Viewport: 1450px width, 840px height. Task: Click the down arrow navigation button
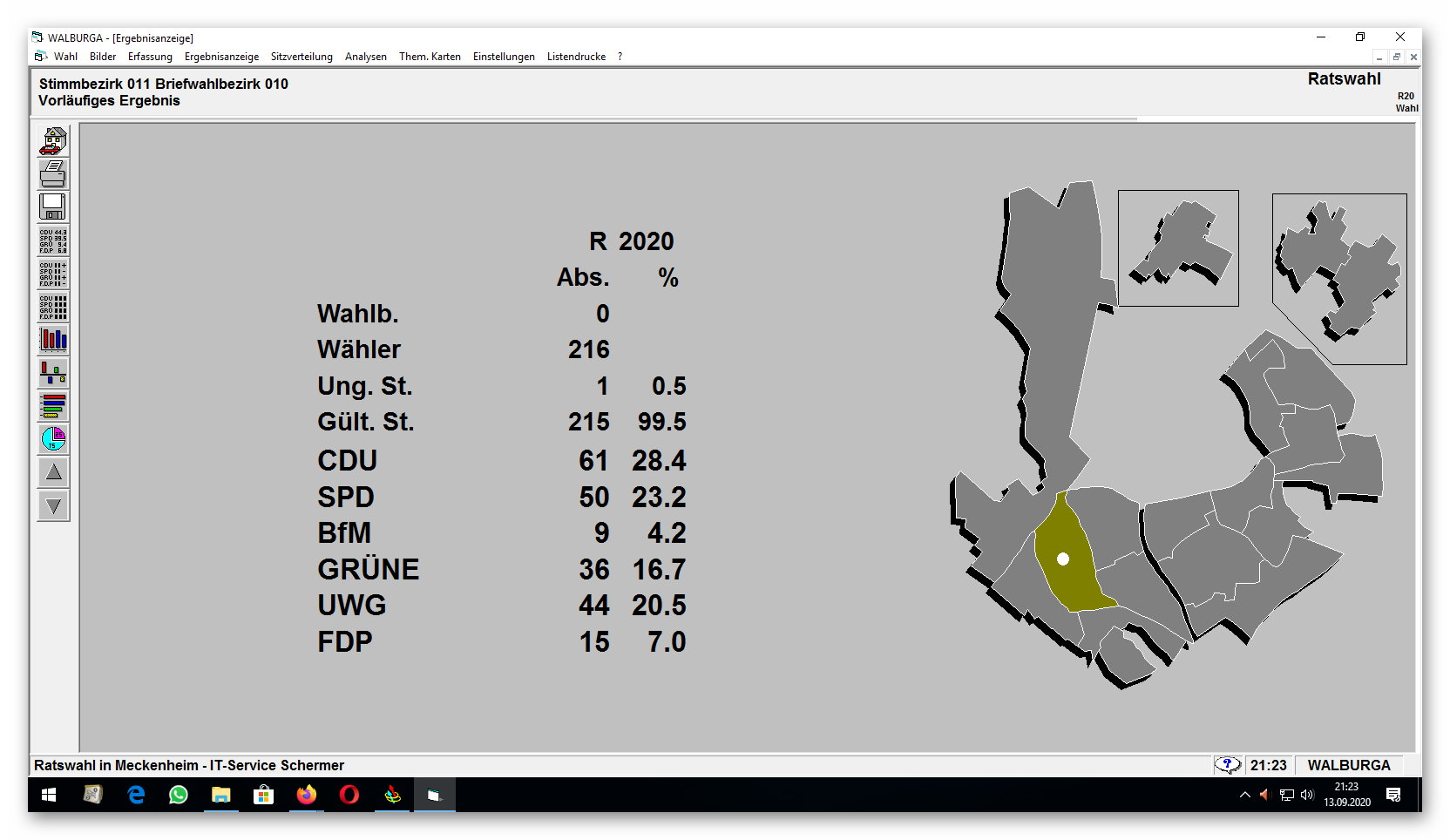pos(53,505)
